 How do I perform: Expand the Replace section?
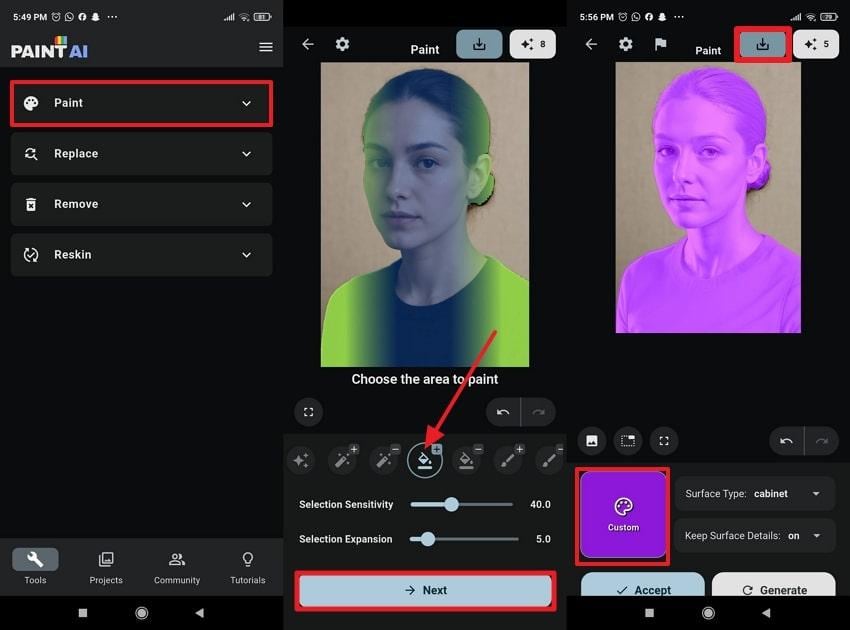[x=141, y=153]
